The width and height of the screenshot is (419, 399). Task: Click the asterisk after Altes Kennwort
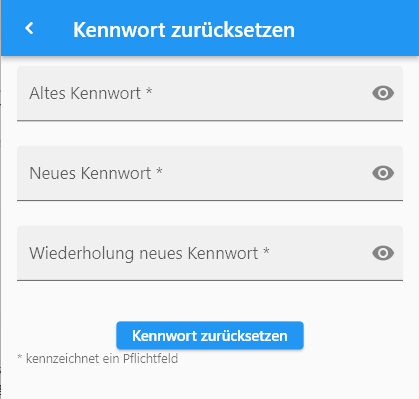149,91
